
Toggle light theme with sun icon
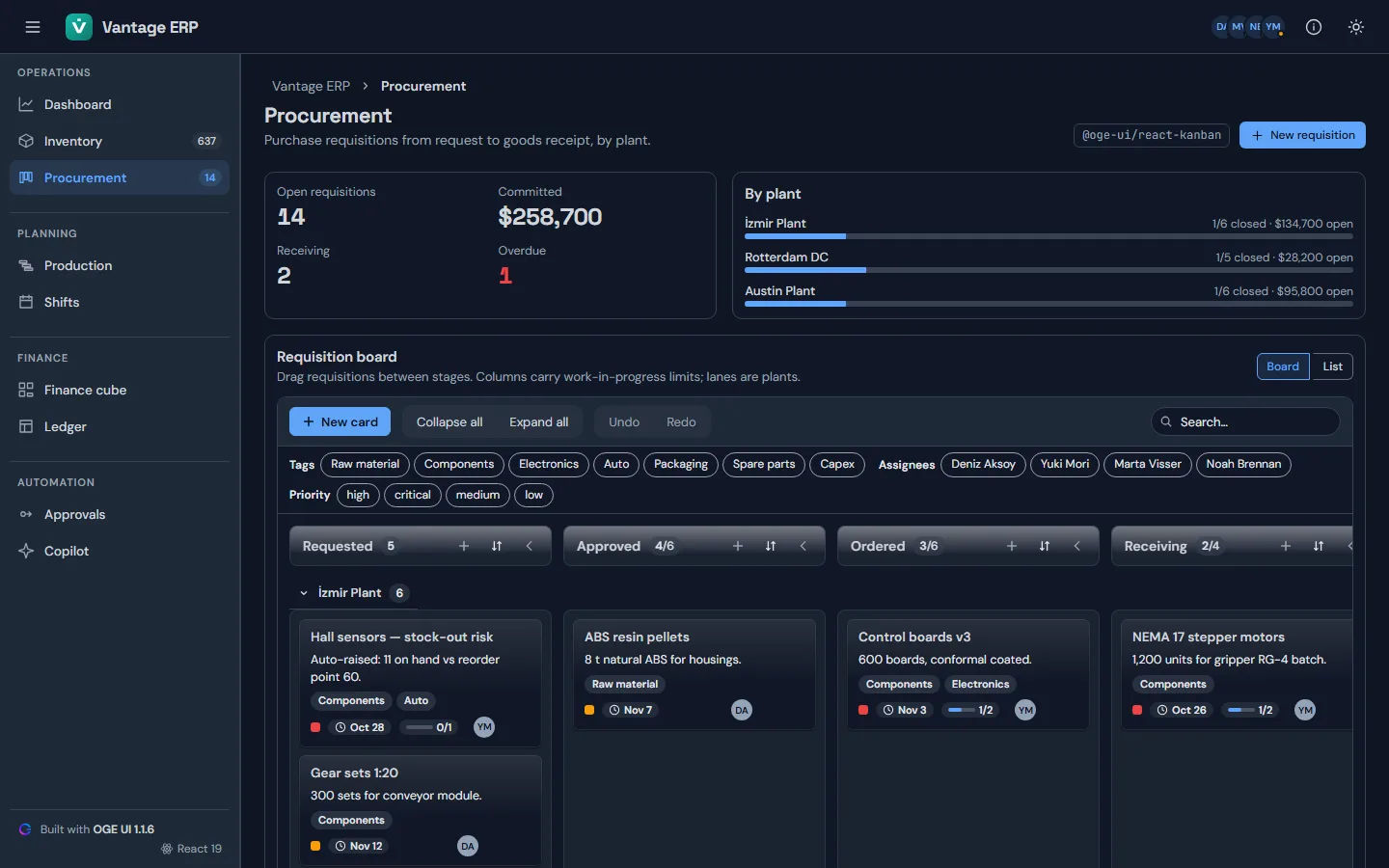(x=1356, y=27)
